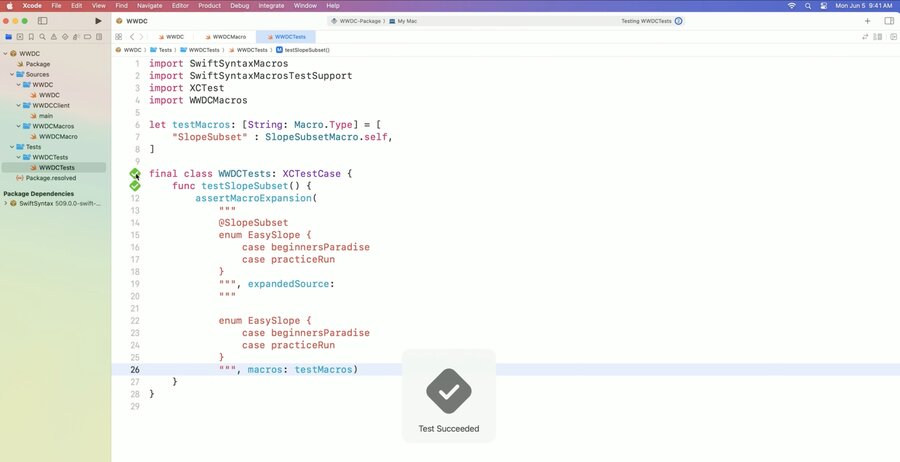
Task: Click the class WWDCTests test success diamond
Action: pyautogui.click(x=134, y=173)
